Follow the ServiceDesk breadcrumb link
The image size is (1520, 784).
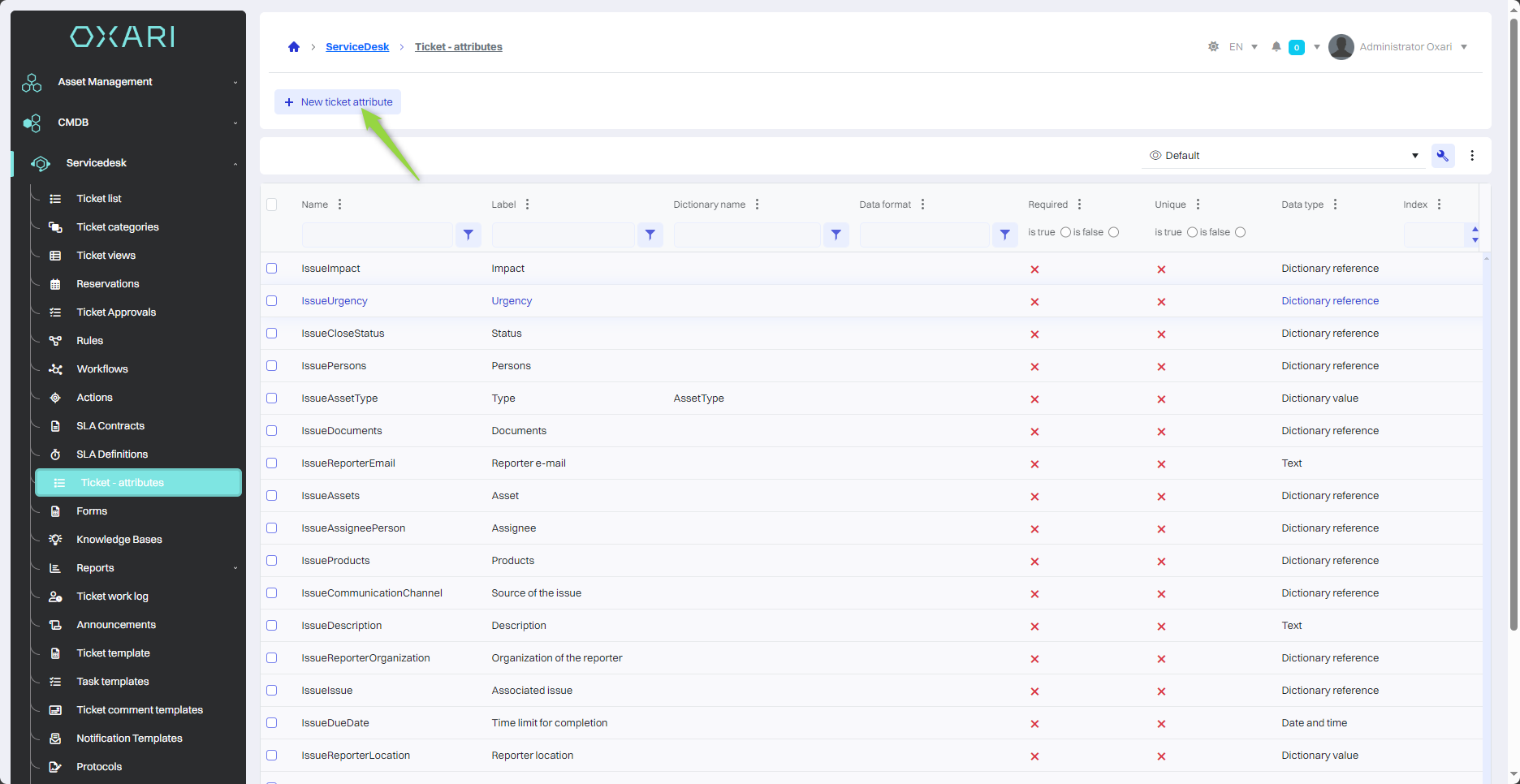(357, 47)
